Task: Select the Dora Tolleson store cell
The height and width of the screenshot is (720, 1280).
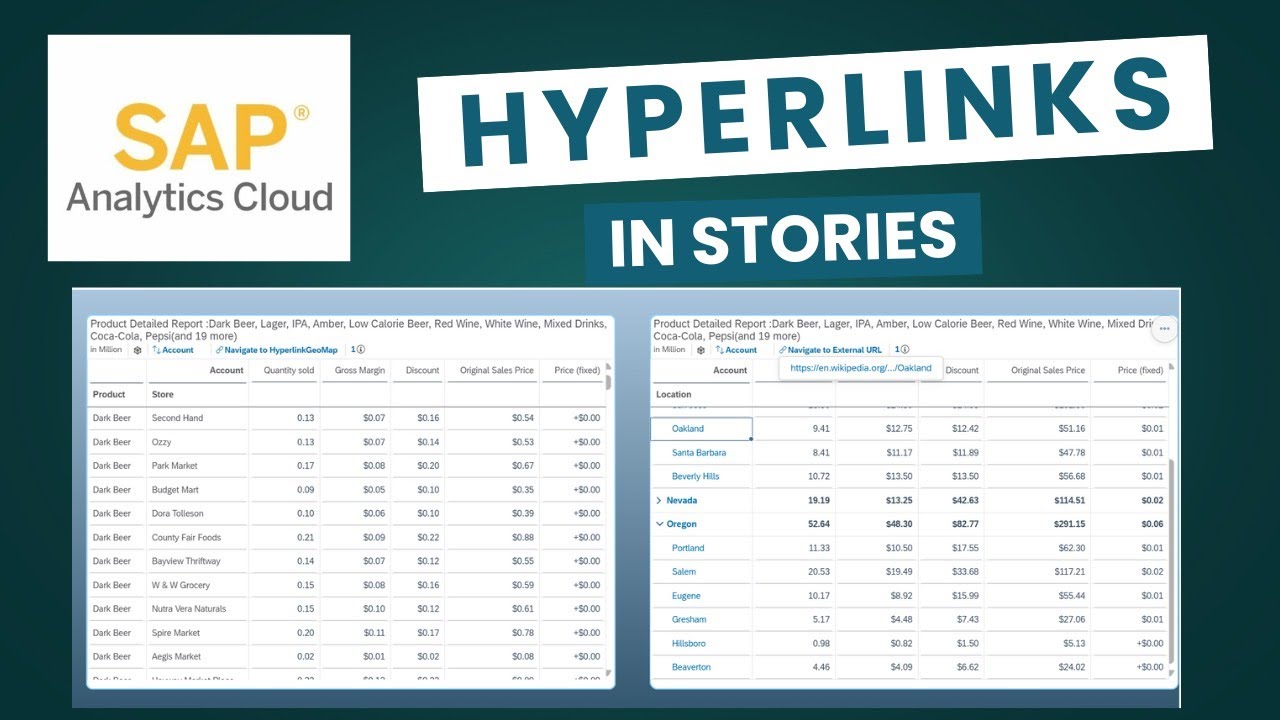Action: point(177,514)
